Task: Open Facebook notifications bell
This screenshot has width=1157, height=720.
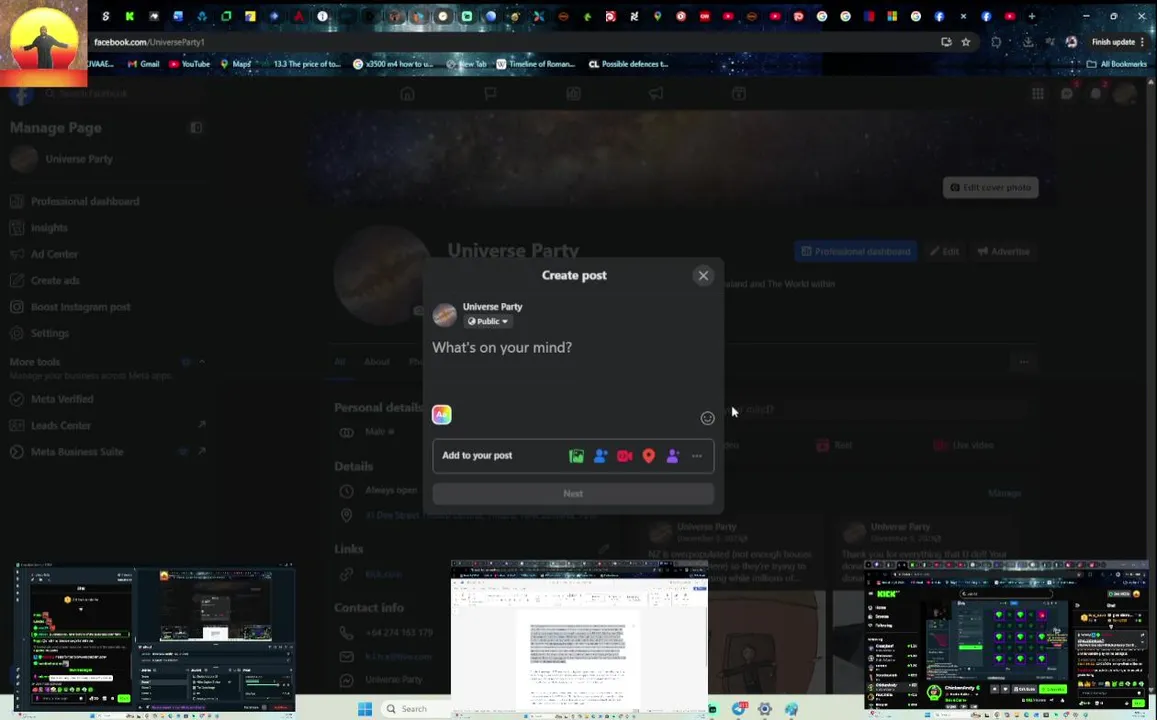Action: tap(1096, 94)
